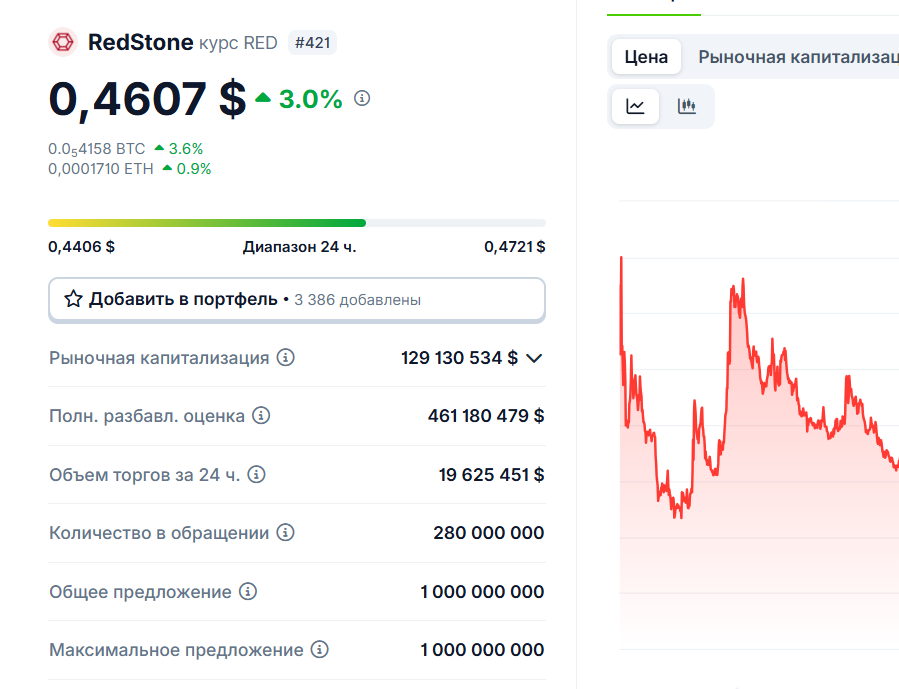Screen dimensions: 899x689
Task: Click the 24h low 0,4406 $ value
Action: tap(81, 246)
